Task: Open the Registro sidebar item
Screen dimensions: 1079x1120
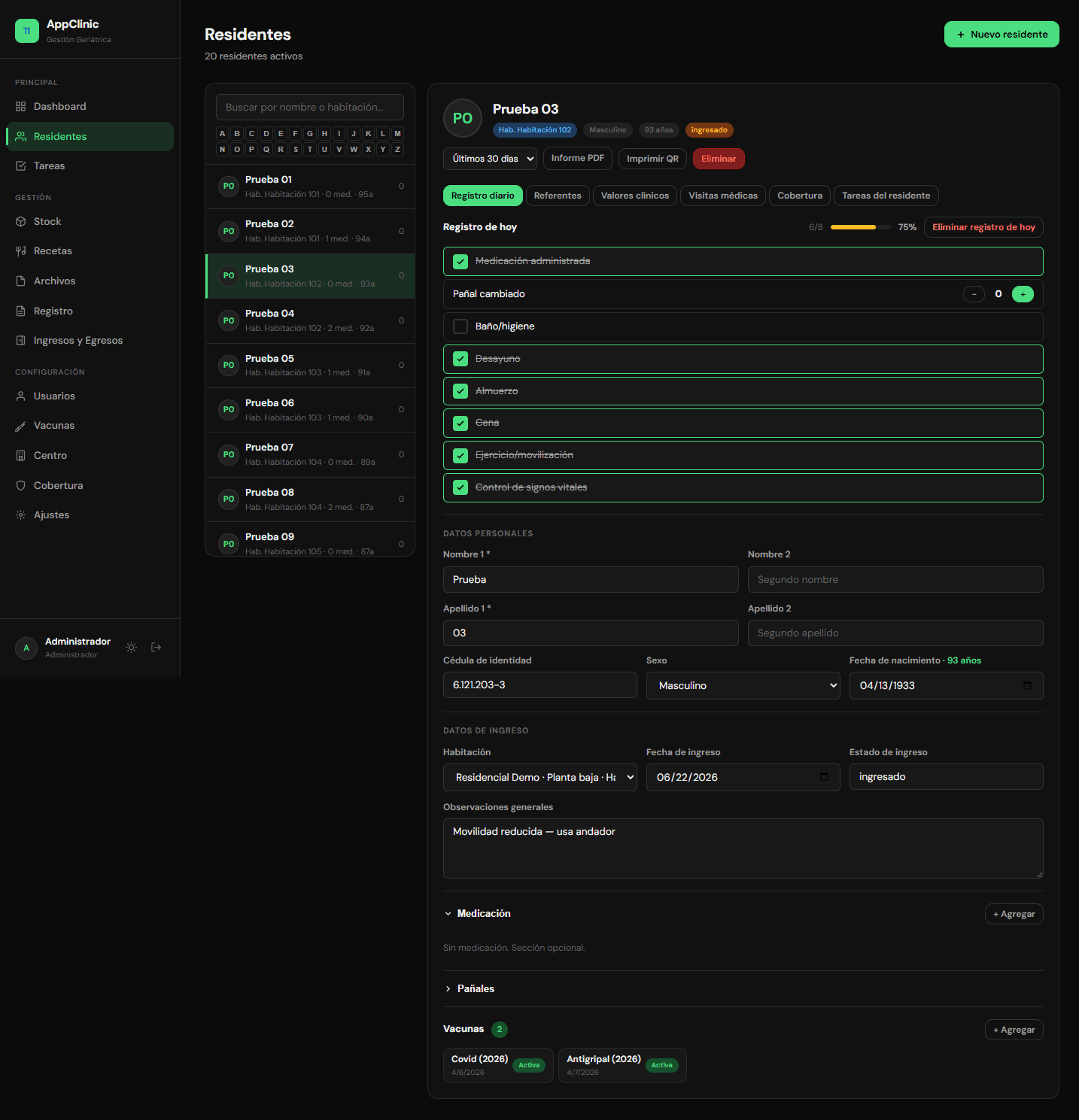Action: tap(90, 311)
